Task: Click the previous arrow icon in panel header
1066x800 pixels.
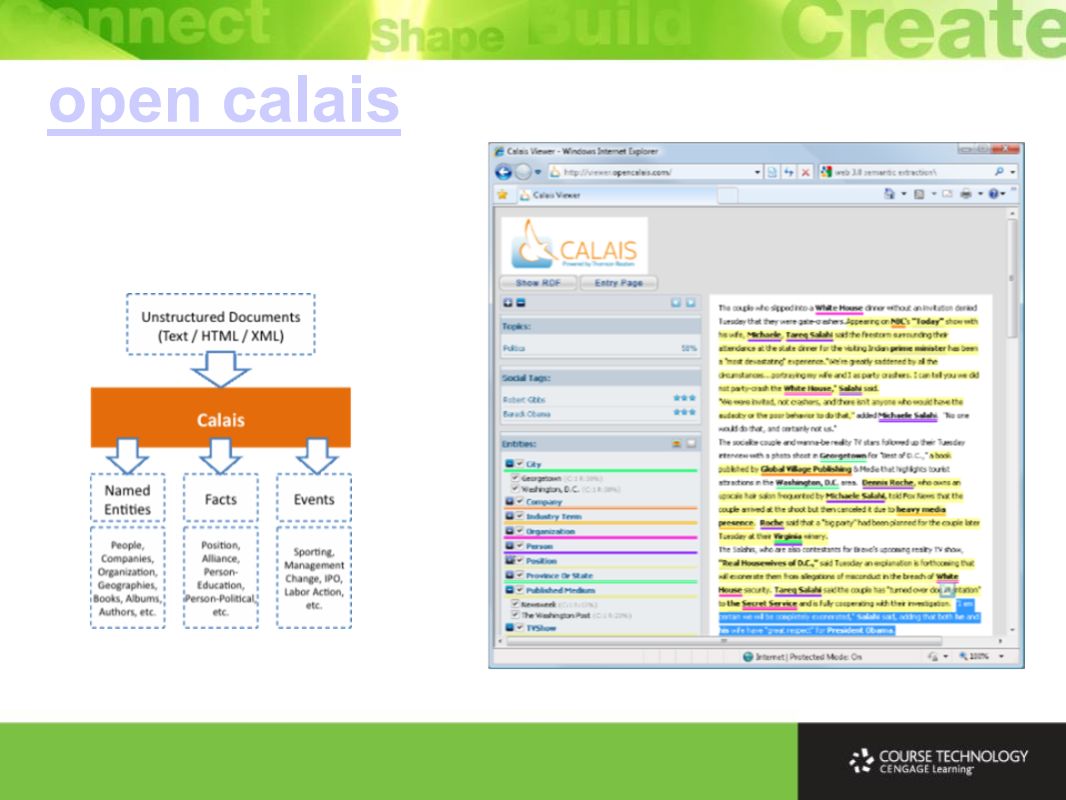Action: click(x=676, y=303)
